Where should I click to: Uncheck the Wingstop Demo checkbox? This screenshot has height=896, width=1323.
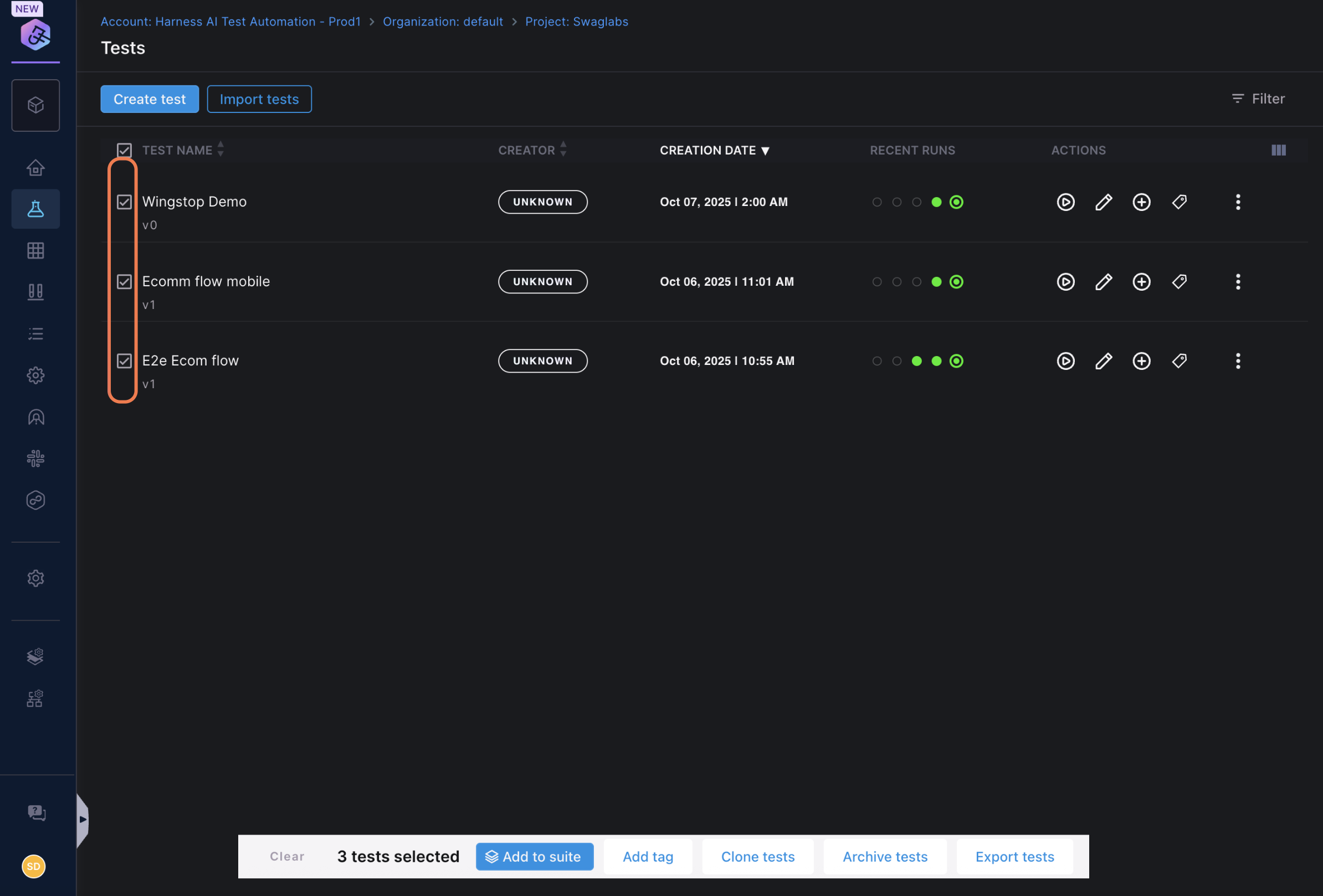(x=124, y=202)
